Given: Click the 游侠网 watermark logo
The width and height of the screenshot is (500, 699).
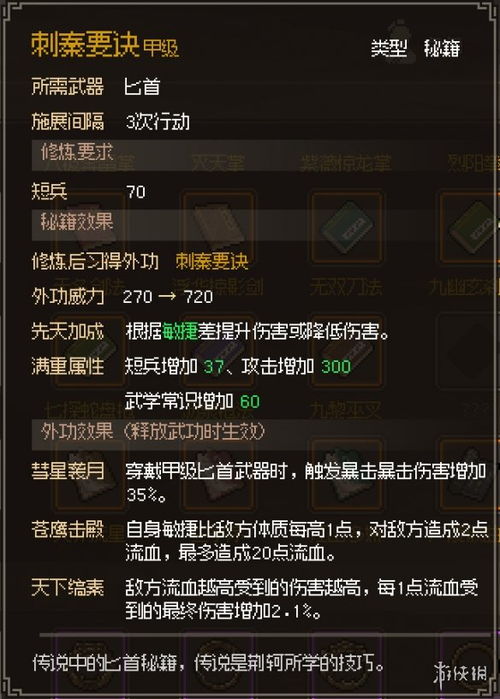Looking at the screenshot, I should click(460, 673).
